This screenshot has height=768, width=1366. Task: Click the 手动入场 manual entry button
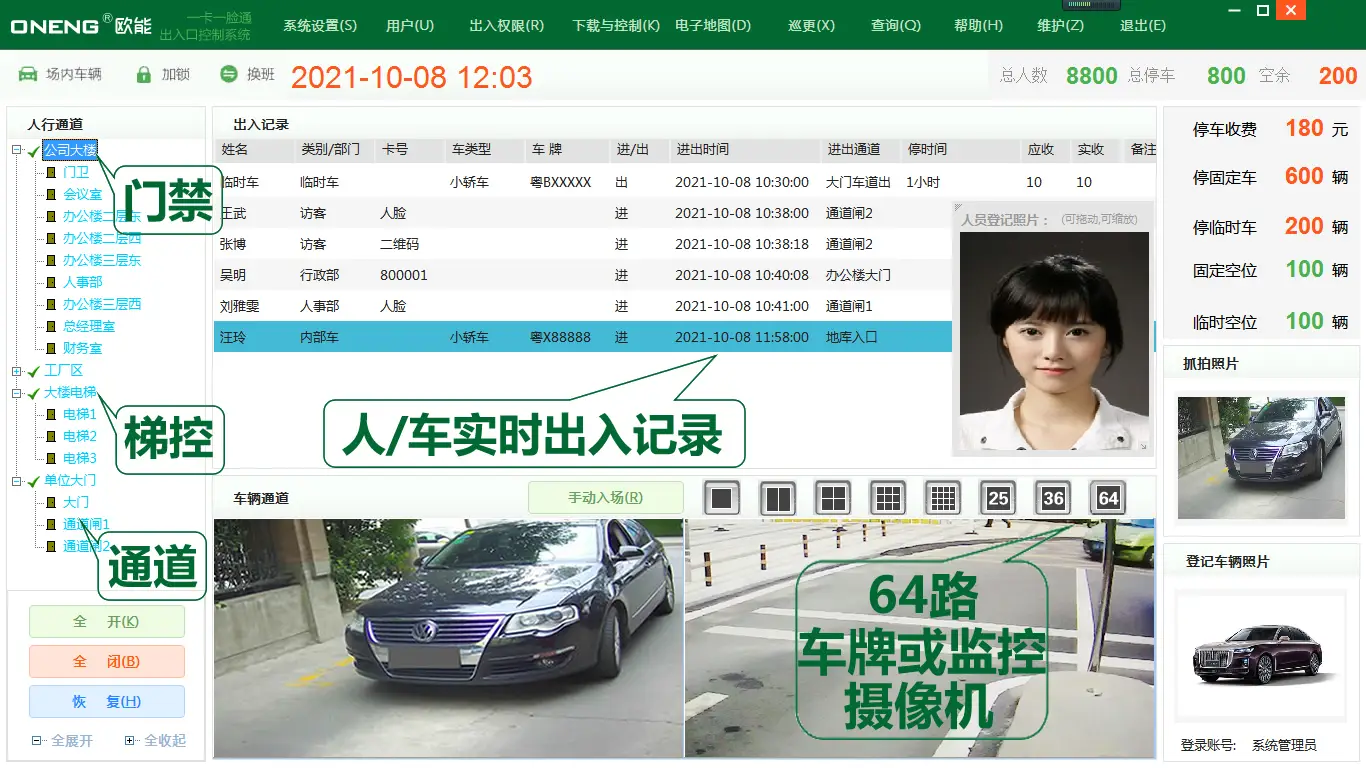(604, 497)
